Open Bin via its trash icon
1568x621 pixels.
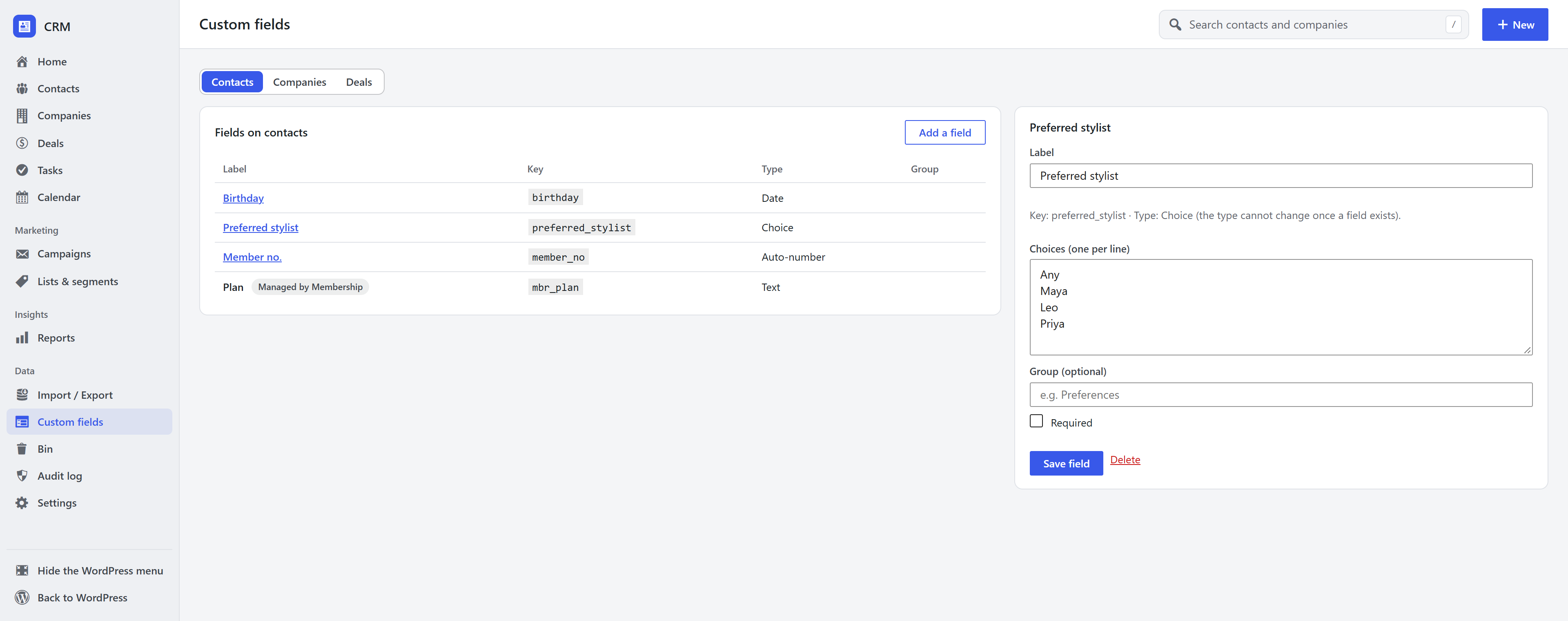pos(22,449)
